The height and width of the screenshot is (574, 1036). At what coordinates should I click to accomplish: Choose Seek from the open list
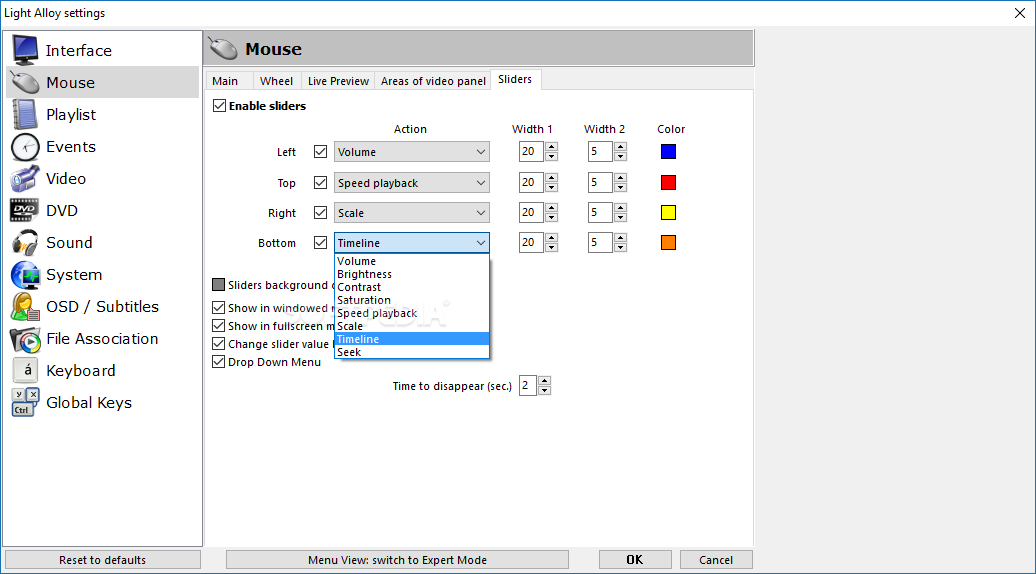[x=412, y=352]
